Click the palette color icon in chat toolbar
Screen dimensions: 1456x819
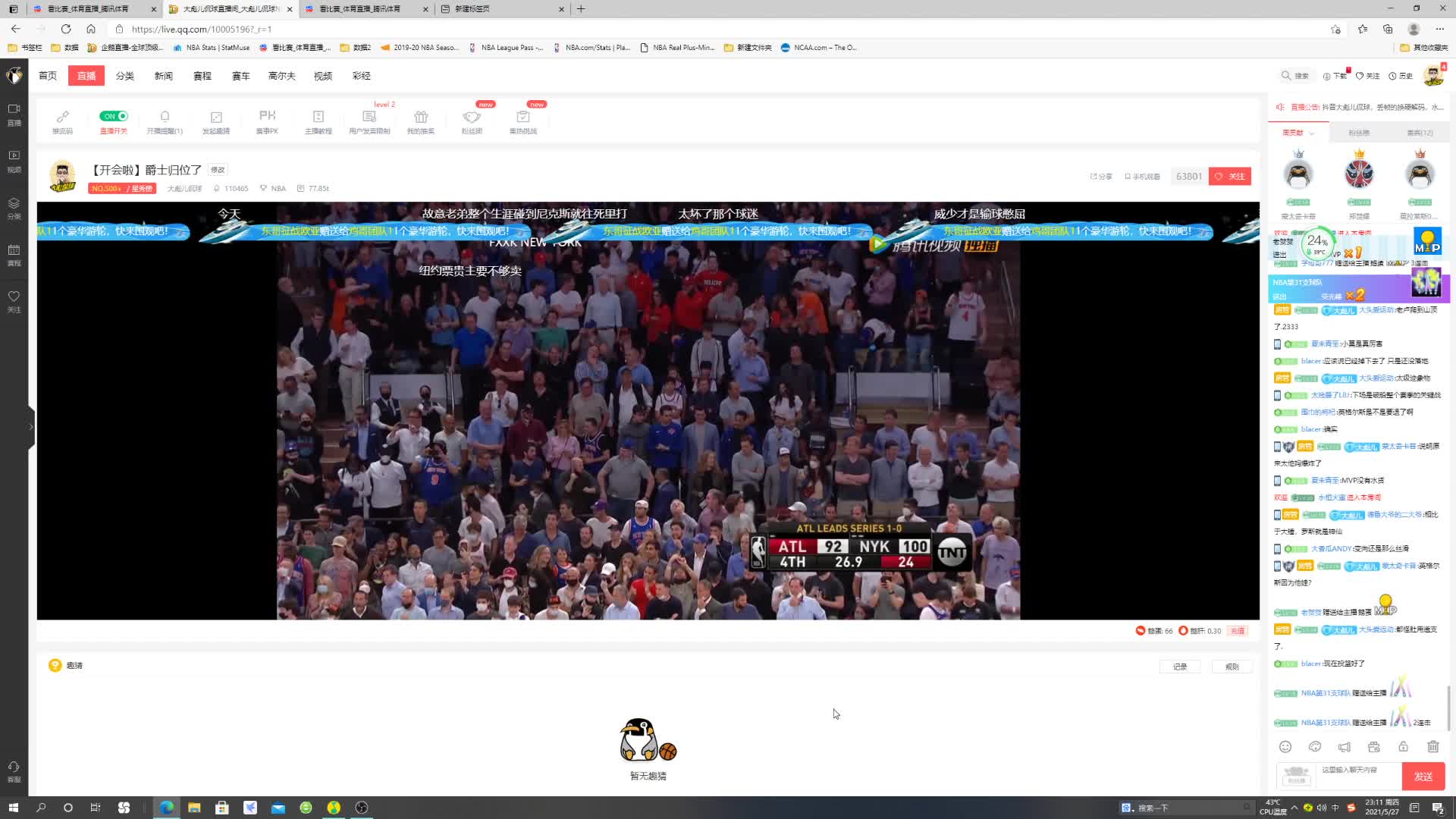coord(1315,747)
